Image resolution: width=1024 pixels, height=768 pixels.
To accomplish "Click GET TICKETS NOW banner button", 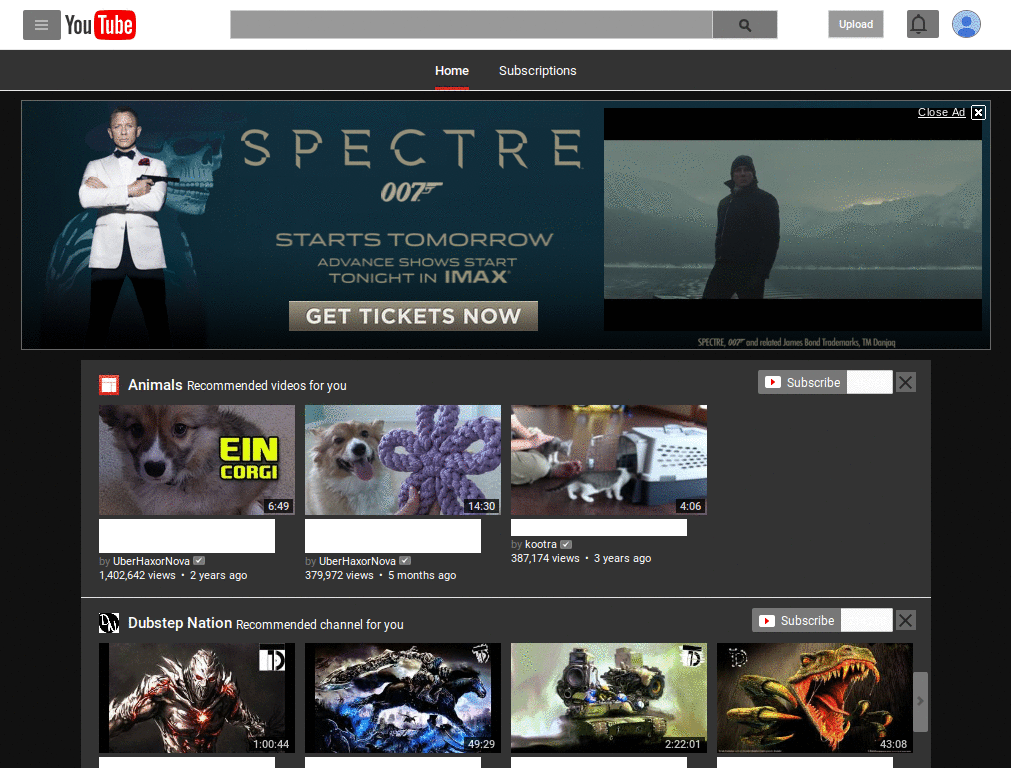I will click(413, 316).
